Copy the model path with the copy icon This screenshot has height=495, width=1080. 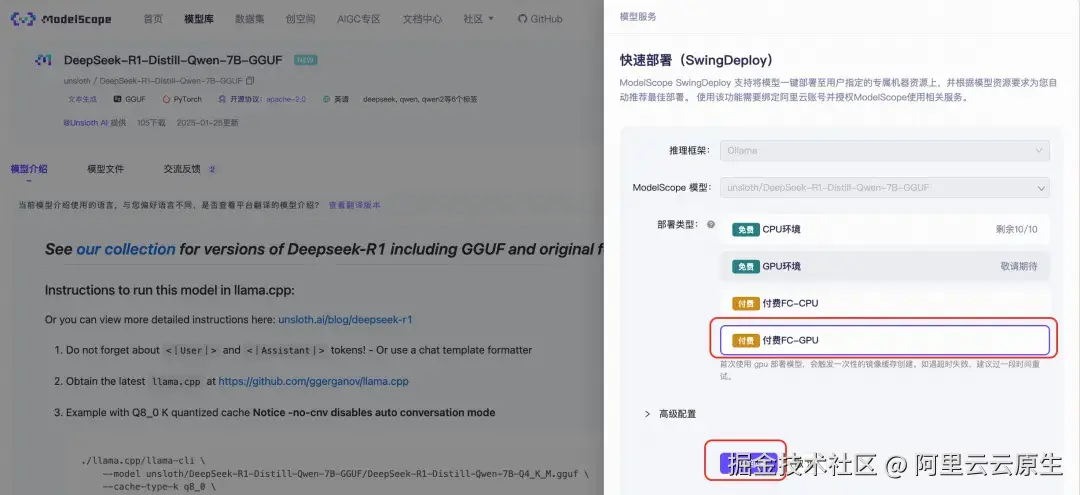pos(250,81)
